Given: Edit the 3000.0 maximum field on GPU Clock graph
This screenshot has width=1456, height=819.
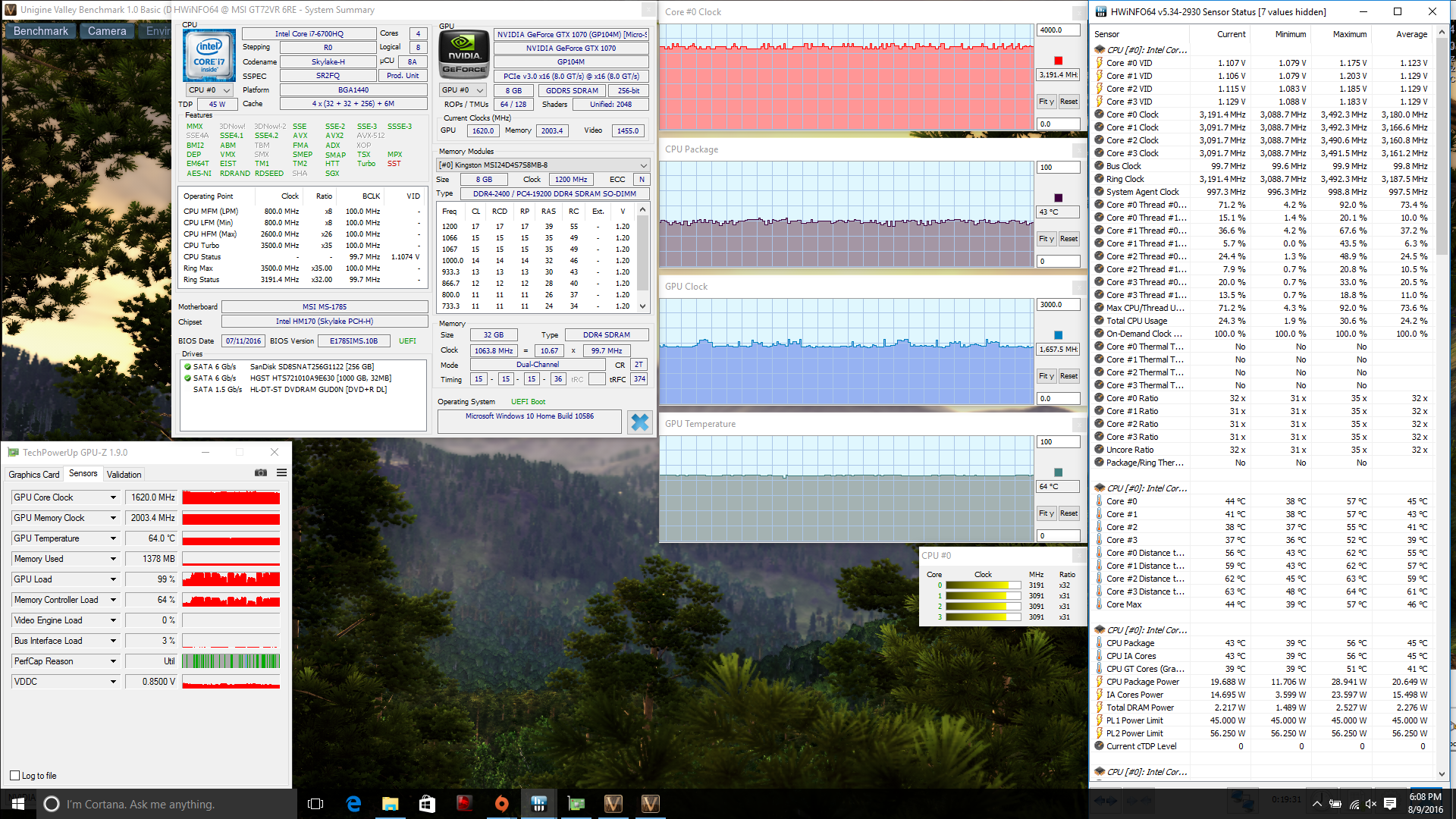Looking at the screenshot, I should [1058, 305].
